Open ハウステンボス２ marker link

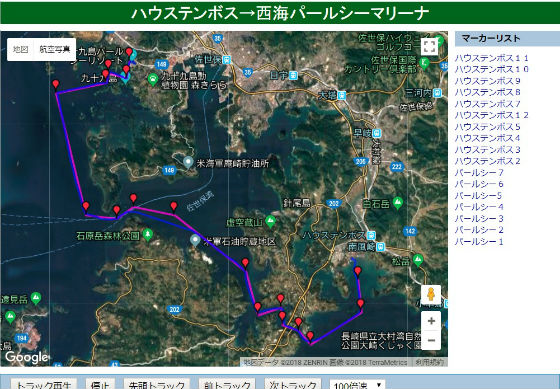pos(488,161)
